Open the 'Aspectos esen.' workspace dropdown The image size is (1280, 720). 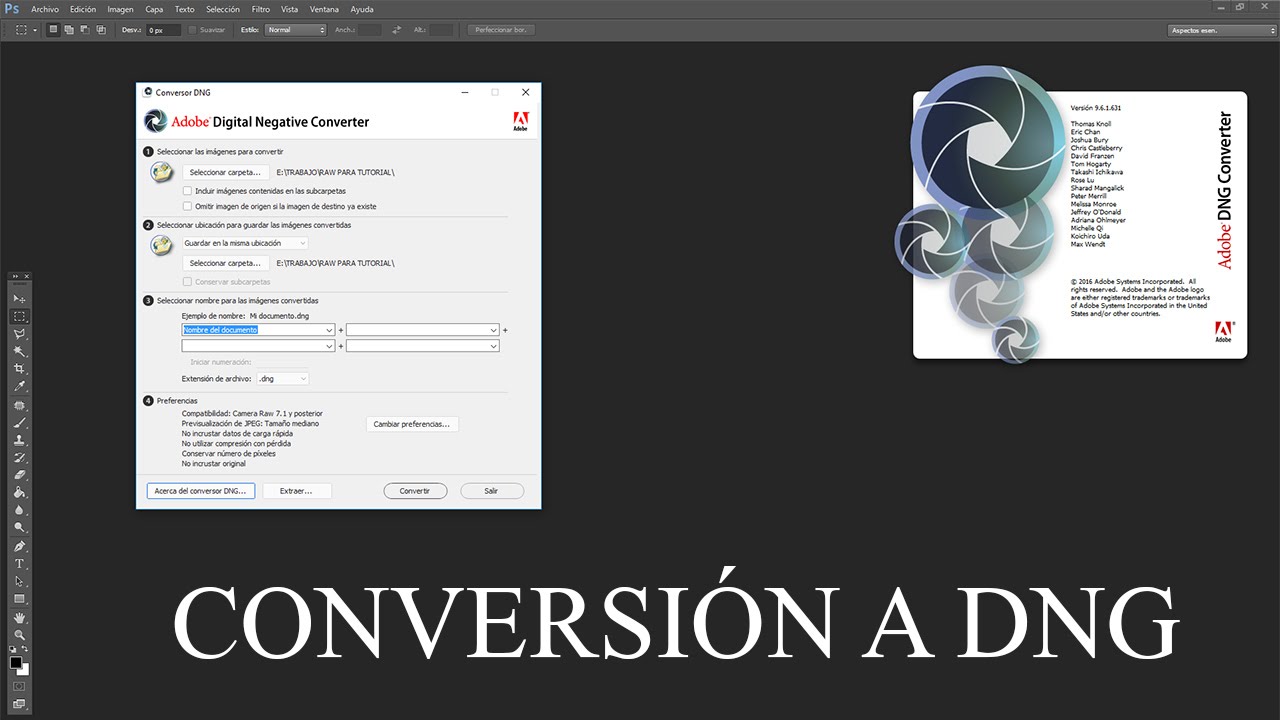click(x=1223, y=30)
